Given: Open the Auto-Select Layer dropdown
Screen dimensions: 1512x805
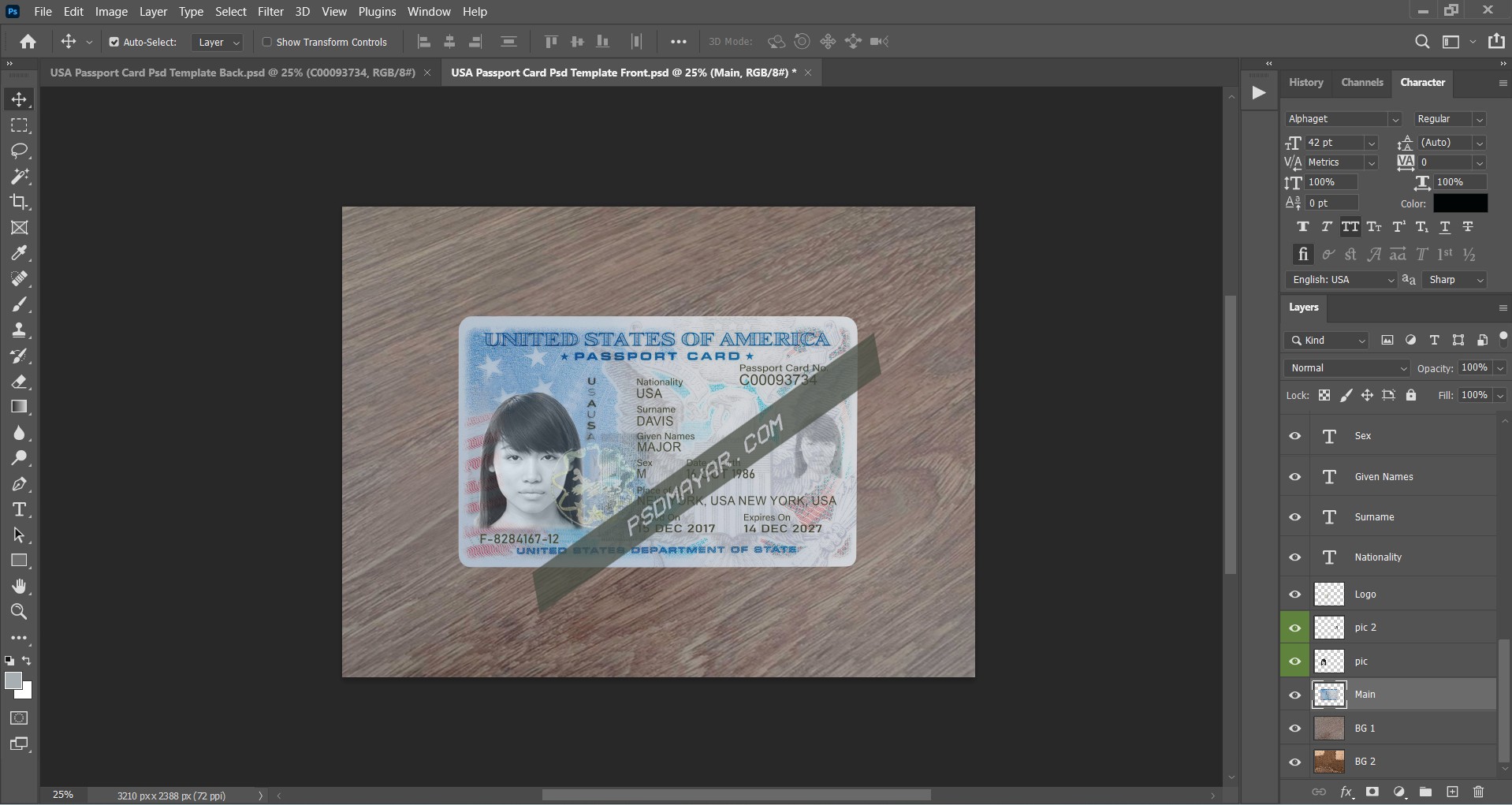Looking at the screenshot, I should pos(217,42).
